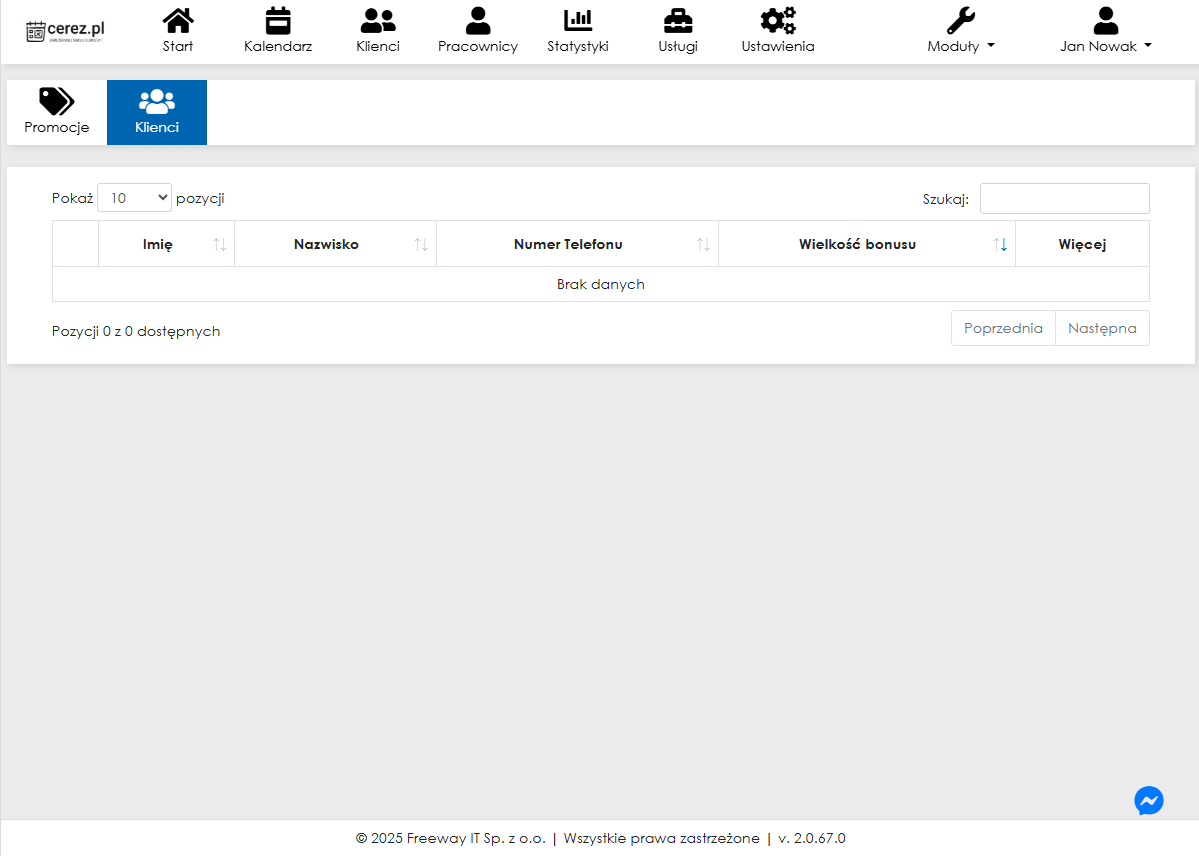The image size is (1199, 856).
Task: Sort table by Nazwisko column
Action: tap(335, 244)
